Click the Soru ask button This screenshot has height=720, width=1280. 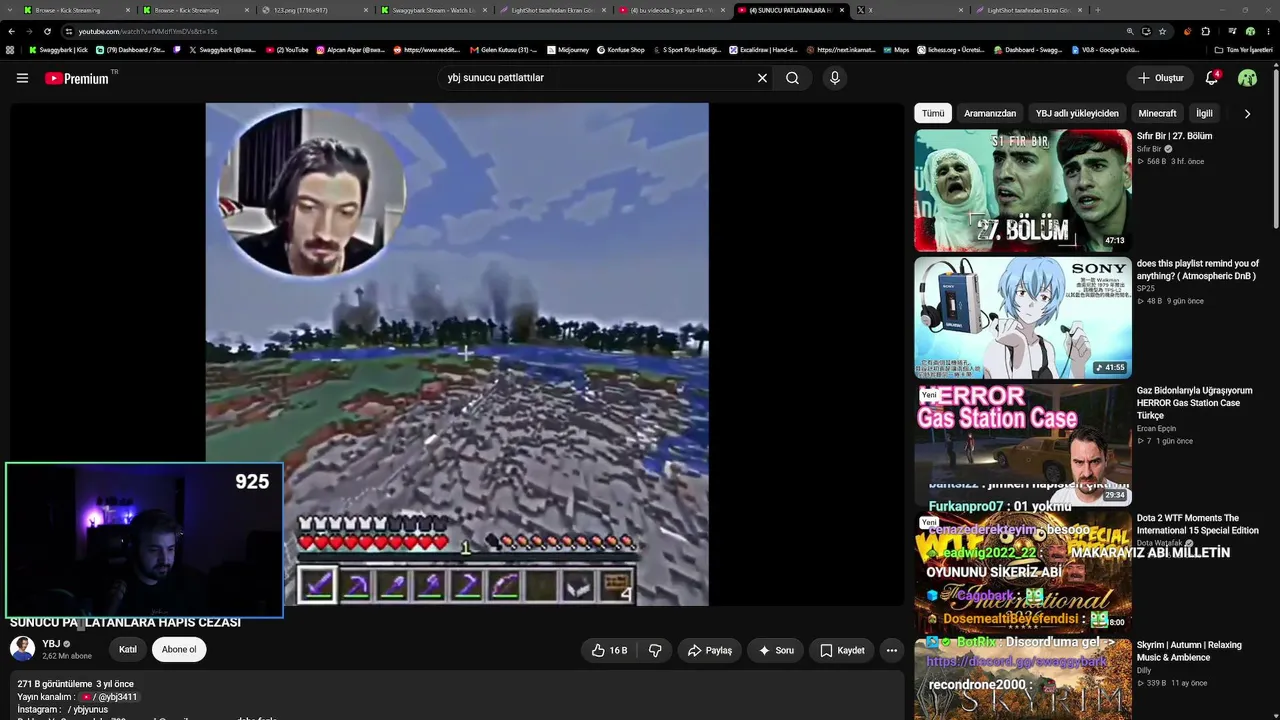776,650
